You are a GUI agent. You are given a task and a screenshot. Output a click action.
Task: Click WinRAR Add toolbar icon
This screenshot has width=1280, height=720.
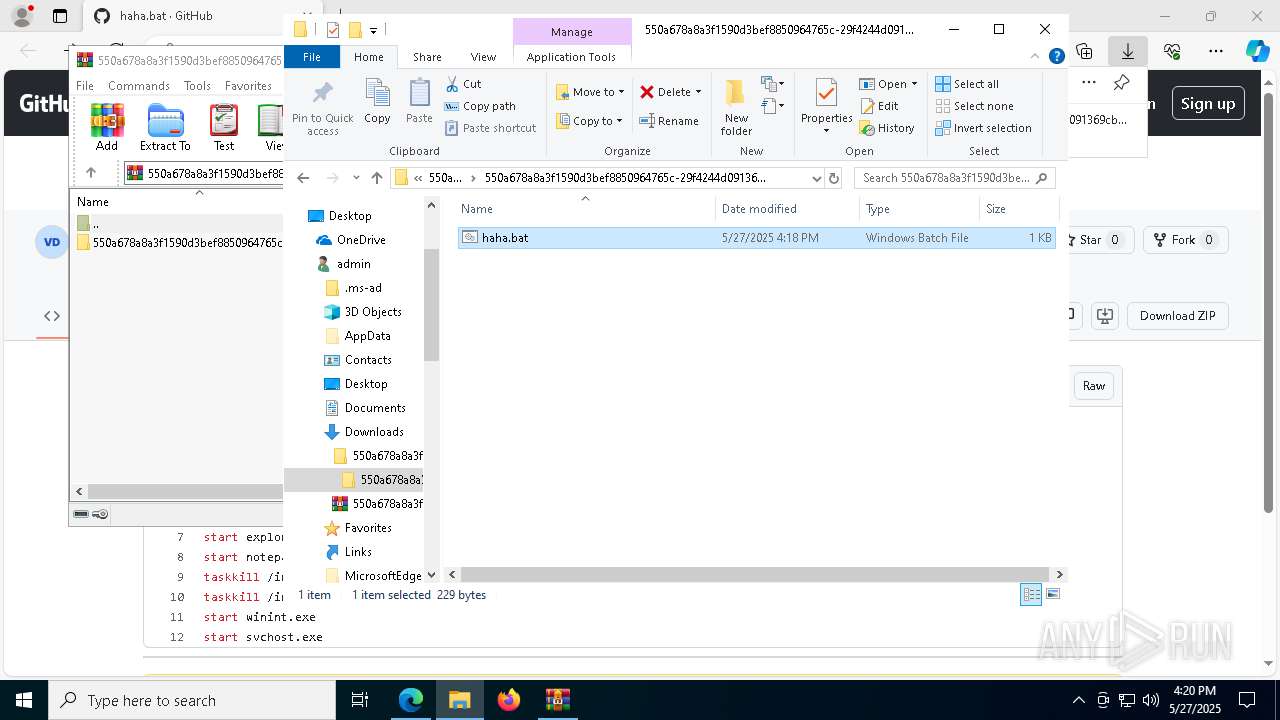[107, 127]
